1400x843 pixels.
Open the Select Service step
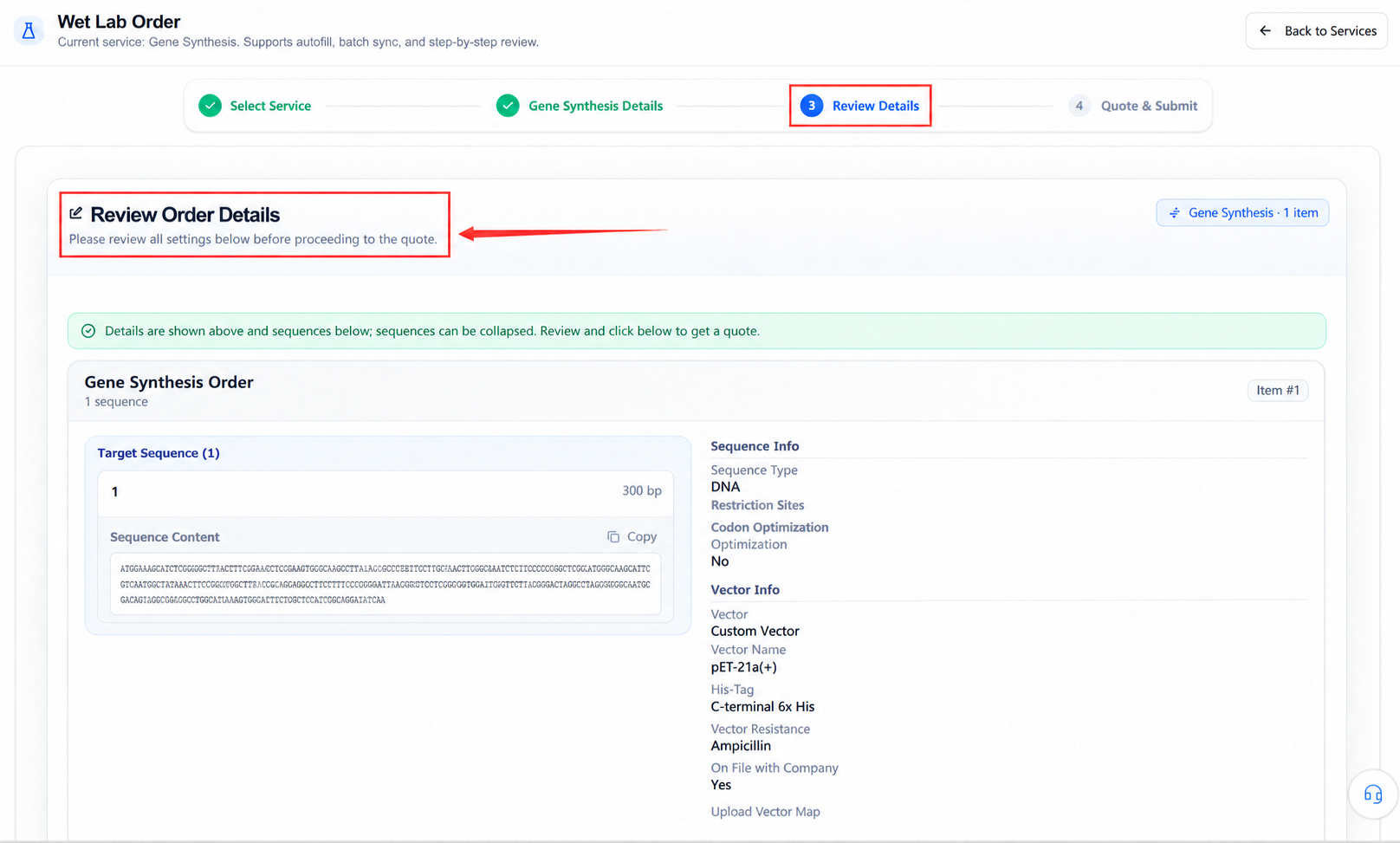coord(255,106)
